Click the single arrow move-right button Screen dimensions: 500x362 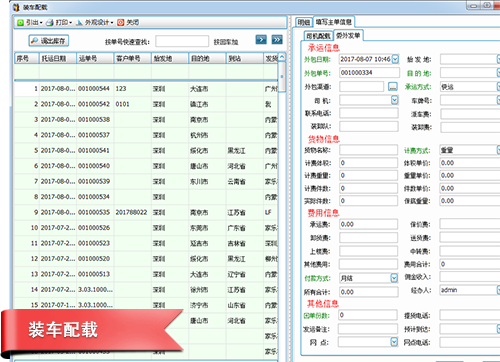pos(261,40)
